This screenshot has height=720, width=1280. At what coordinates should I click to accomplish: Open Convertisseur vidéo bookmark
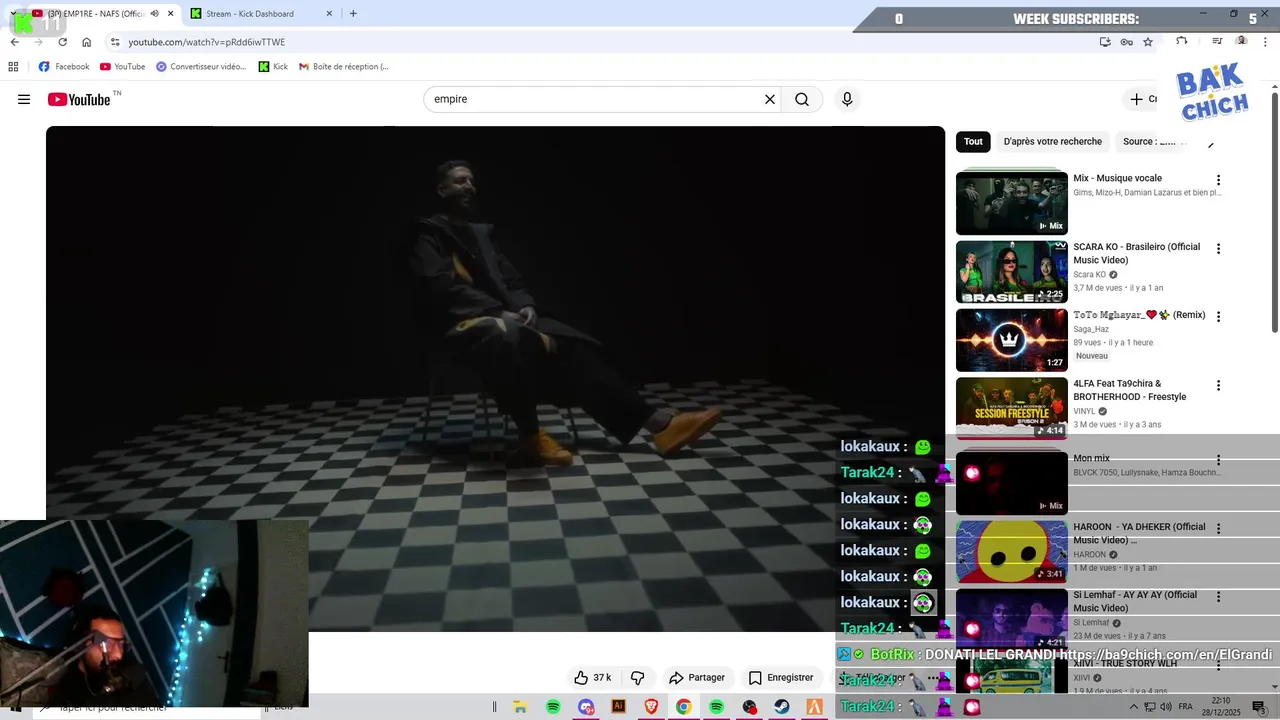click(201, 67)
